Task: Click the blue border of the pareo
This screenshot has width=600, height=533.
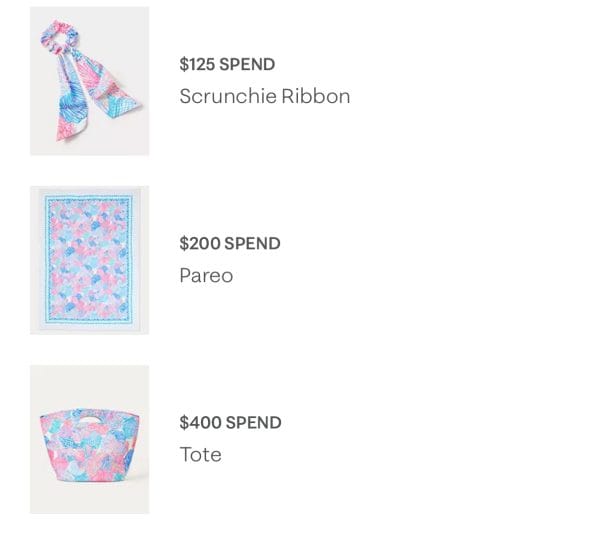Action: [47, 259]
